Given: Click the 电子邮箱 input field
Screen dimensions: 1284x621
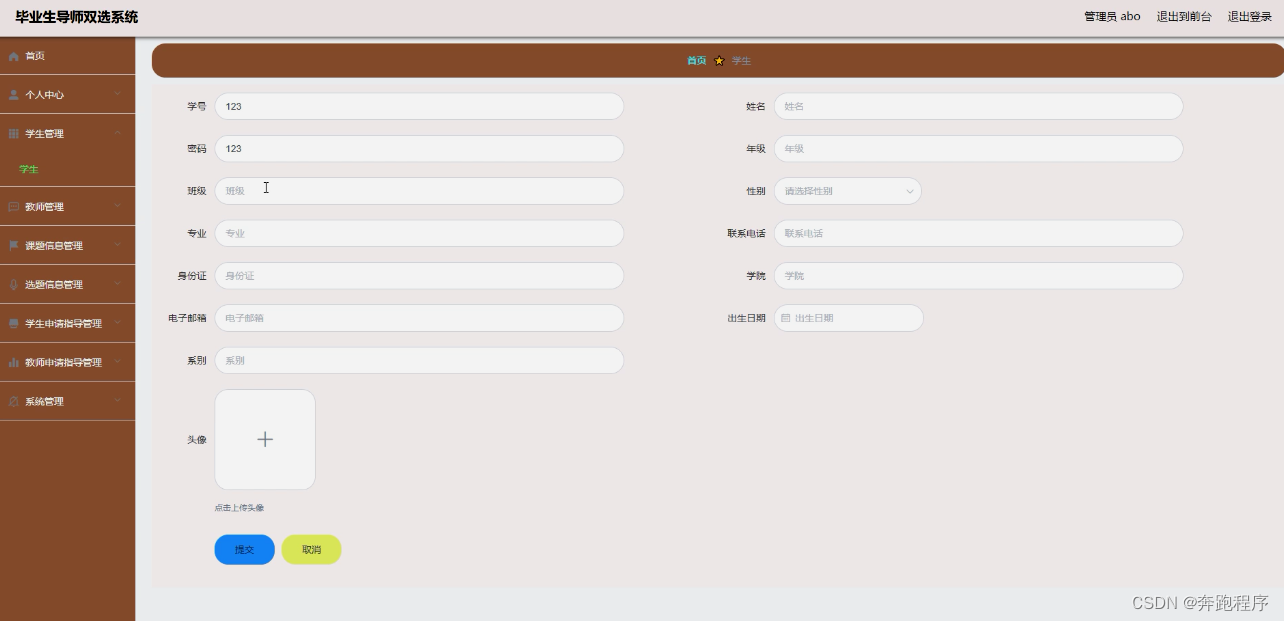Looking at the screenshot, I should pos(419,318).
